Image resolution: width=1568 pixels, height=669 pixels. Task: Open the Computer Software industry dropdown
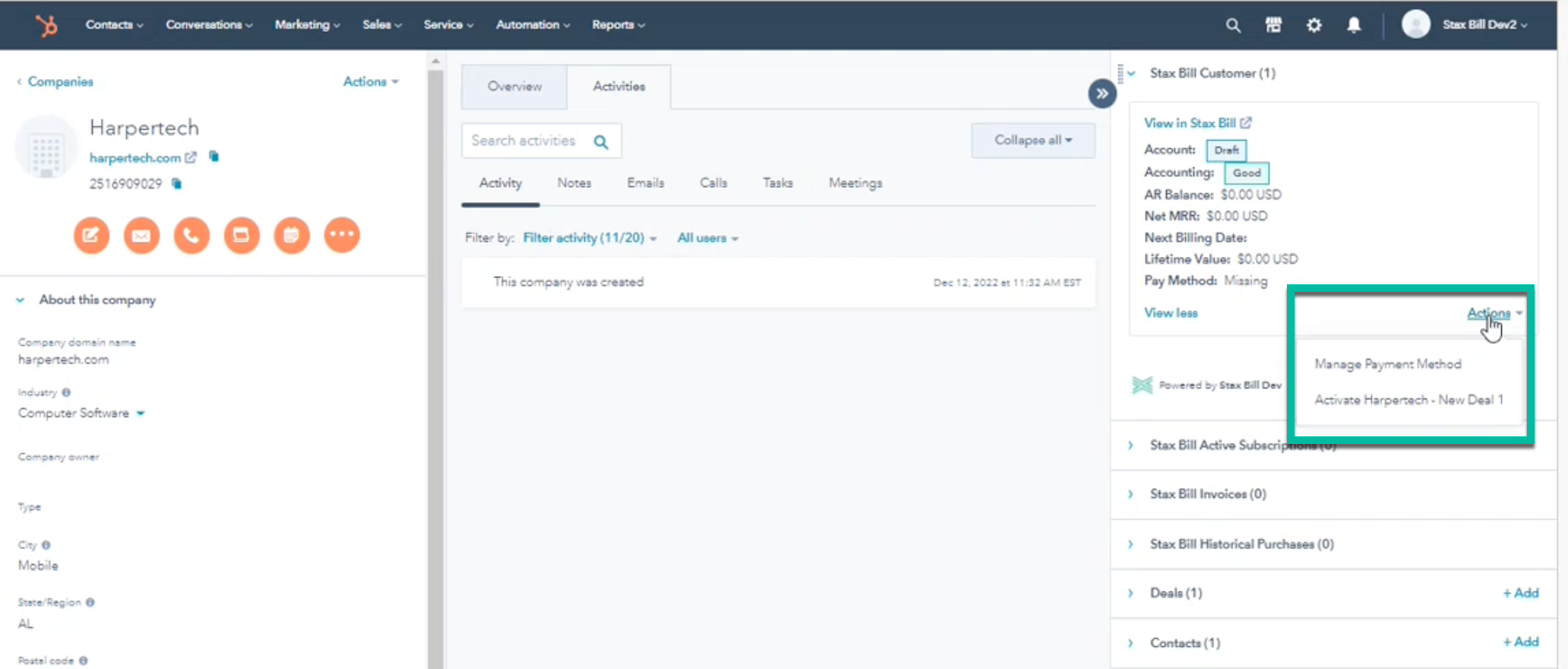tap(81, 414)
